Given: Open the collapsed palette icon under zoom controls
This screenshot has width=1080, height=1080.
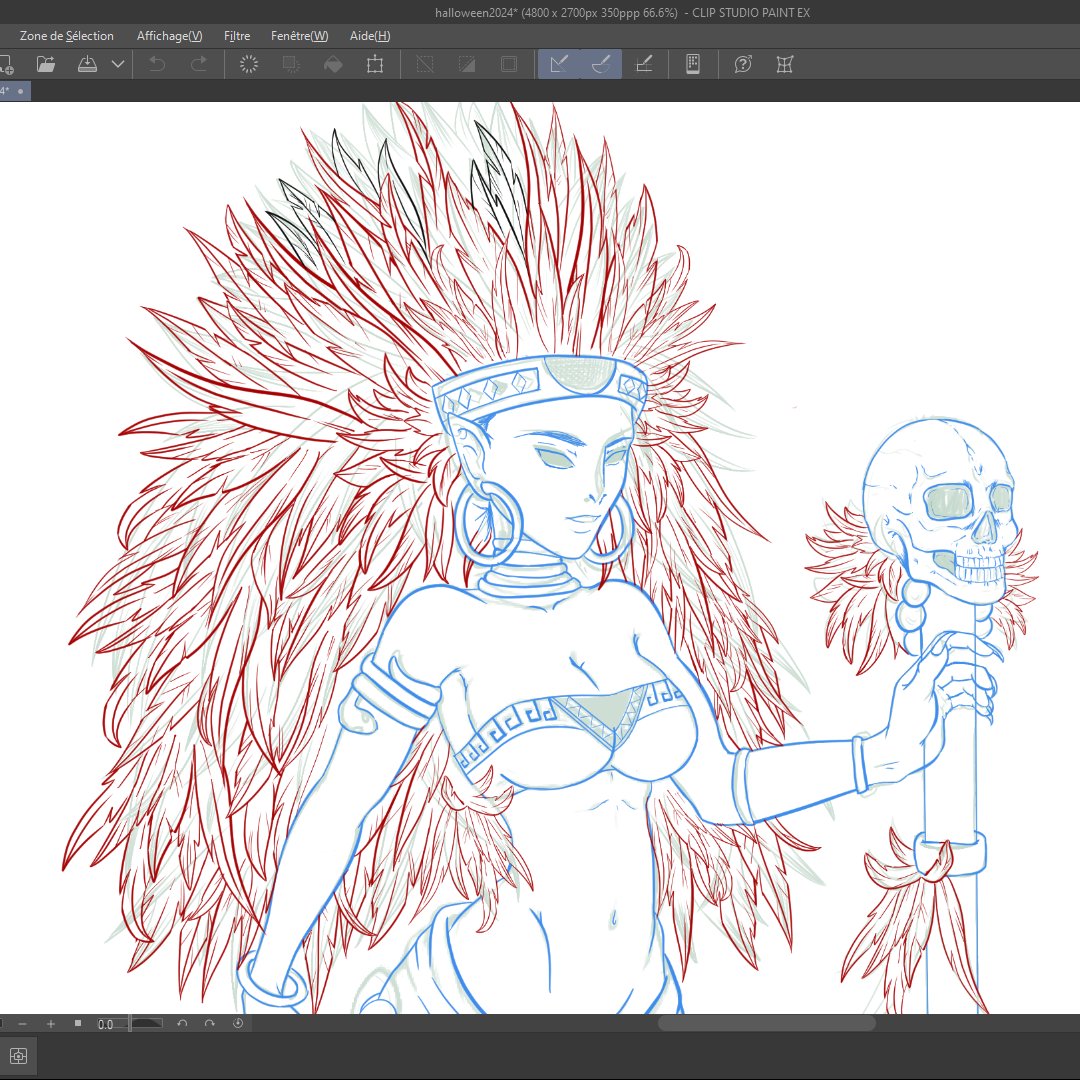Looking at the screenshot, I should tap(19, 1056).
